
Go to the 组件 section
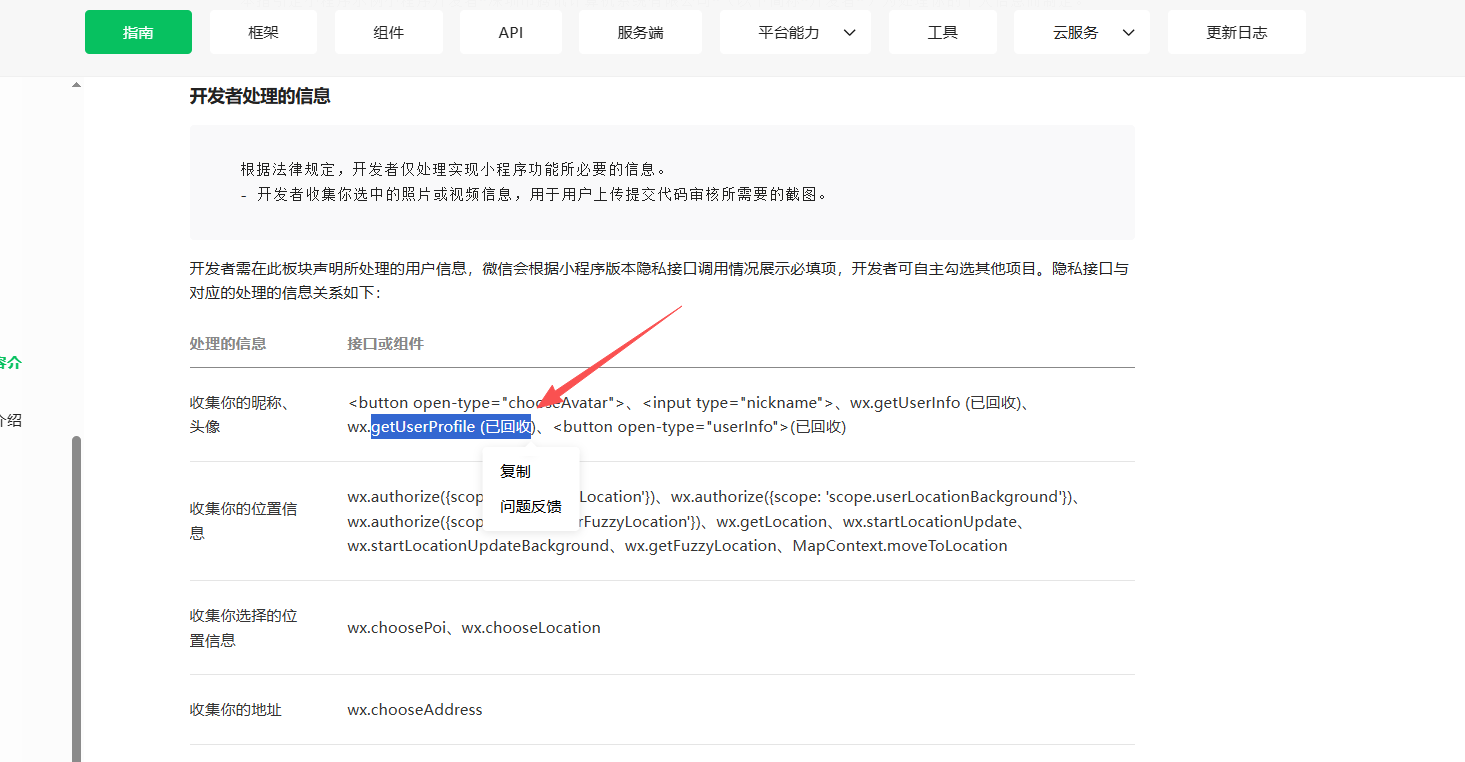388,32
